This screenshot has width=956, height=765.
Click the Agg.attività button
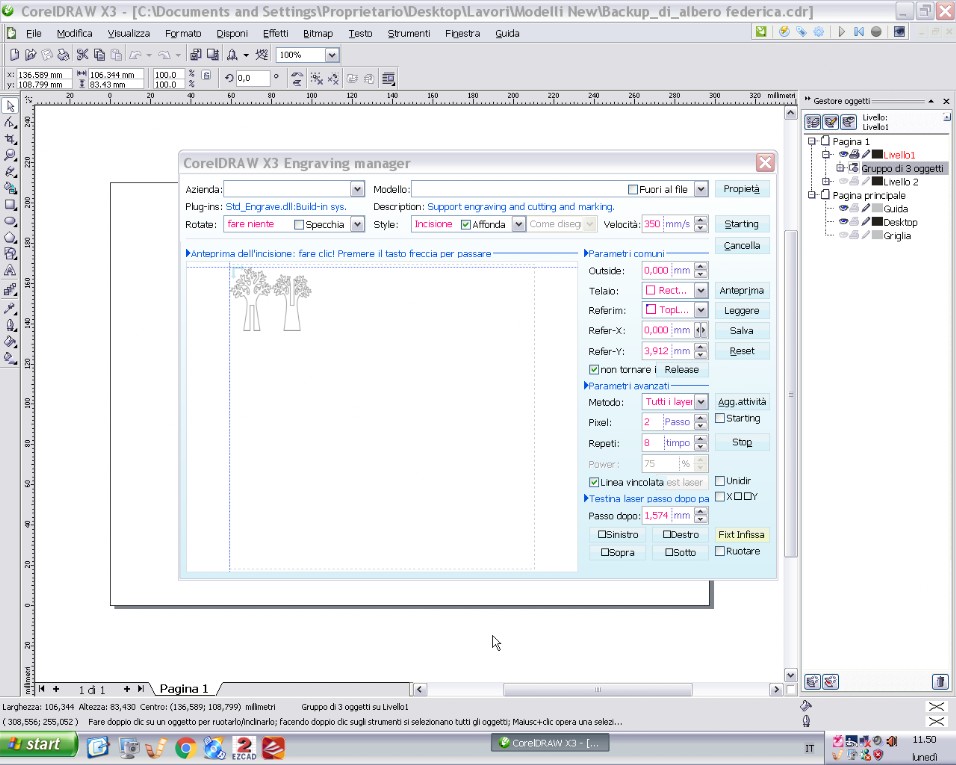tap(741, 402)
